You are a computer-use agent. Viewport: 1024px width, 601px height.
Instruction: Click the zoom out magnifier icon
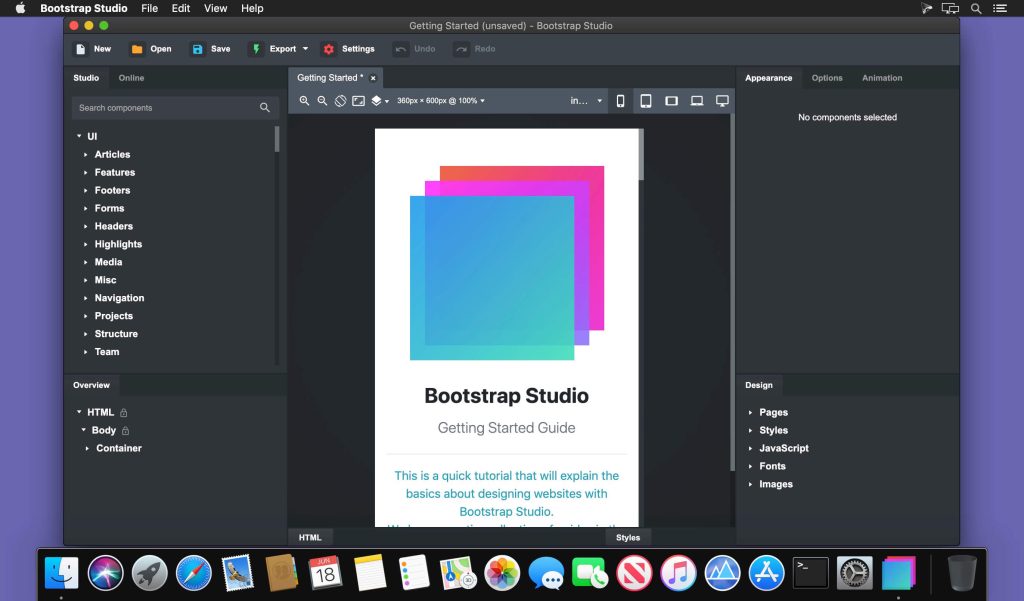(x=321, y=100)
